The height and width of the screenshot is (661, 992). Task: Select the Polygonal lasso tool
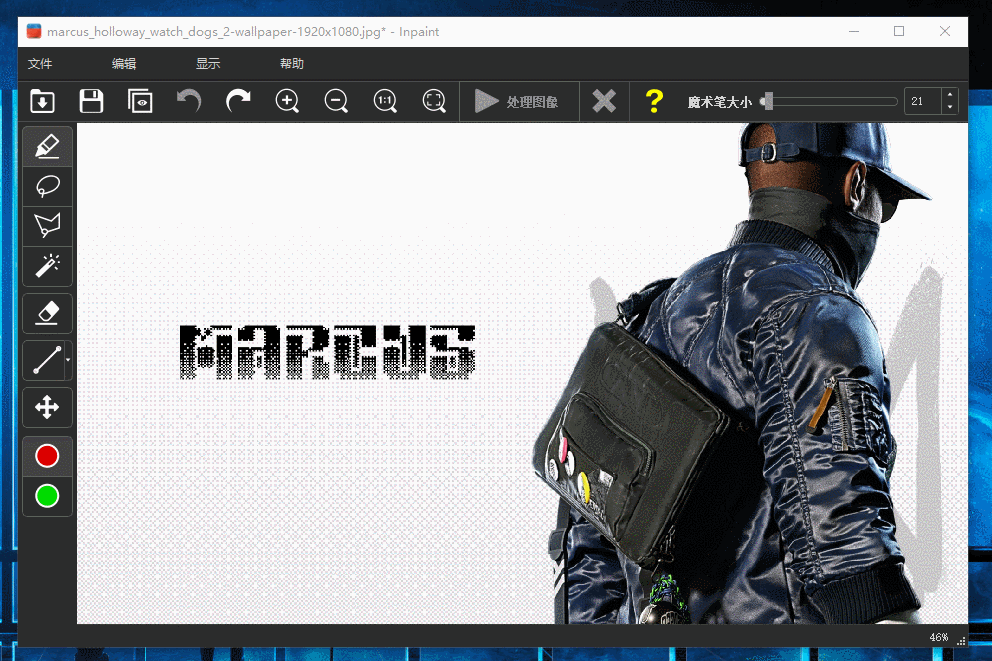pyautogui.click(x=47, y=225)
